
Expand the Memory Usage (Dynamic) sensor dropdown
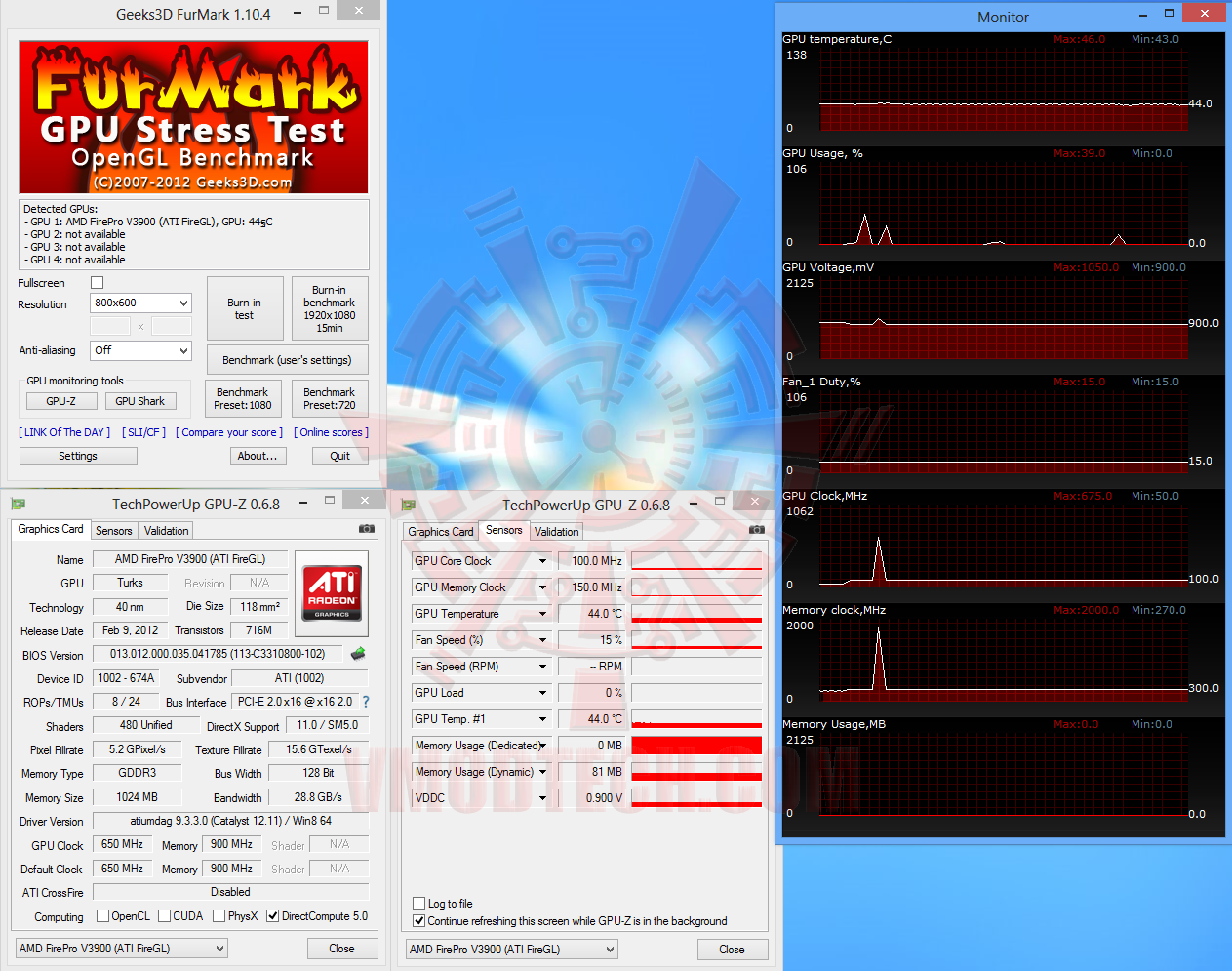pos(543,772)
